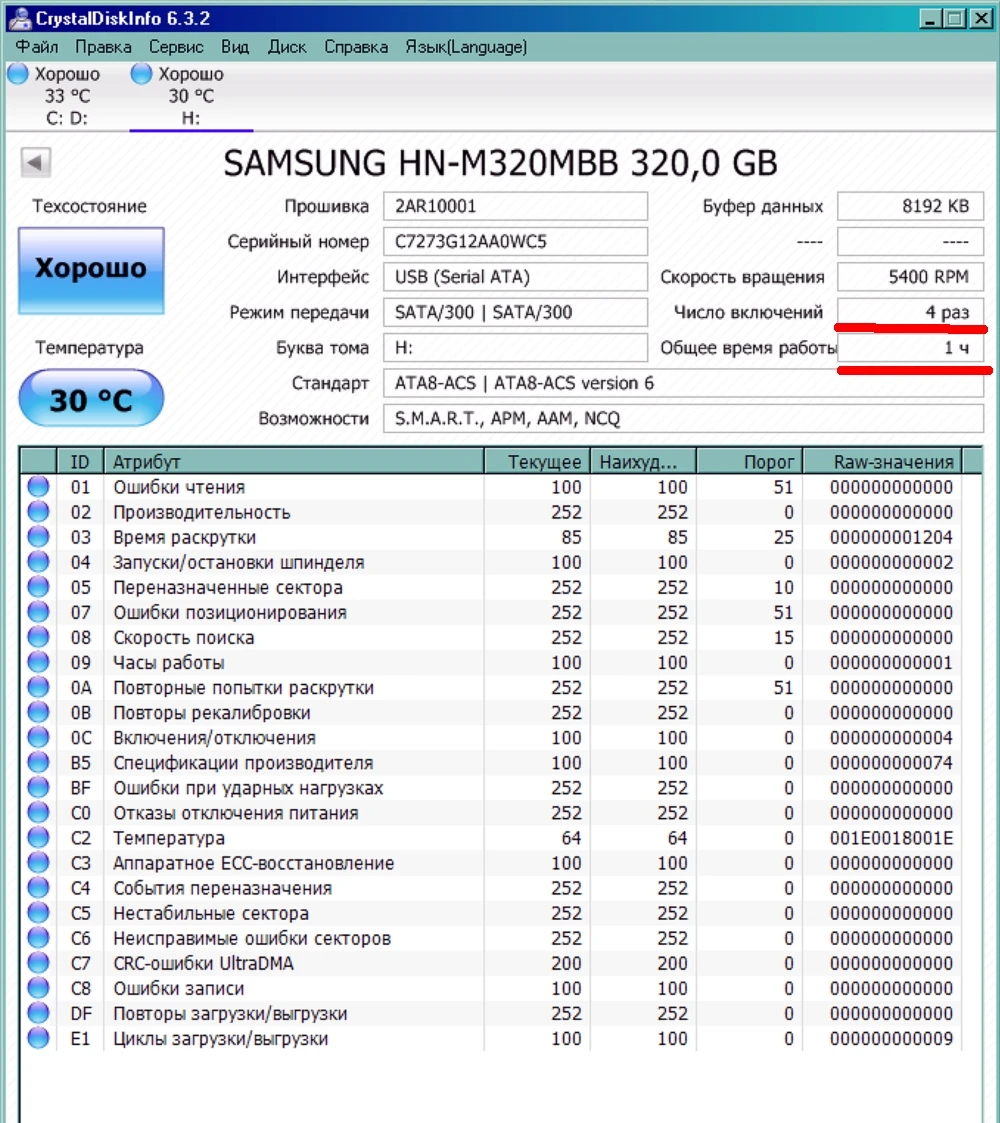
Task: Click status icon for Повторы загрузки/выгрузки row
Action: pyautogui.click(x=39, y=1013)
